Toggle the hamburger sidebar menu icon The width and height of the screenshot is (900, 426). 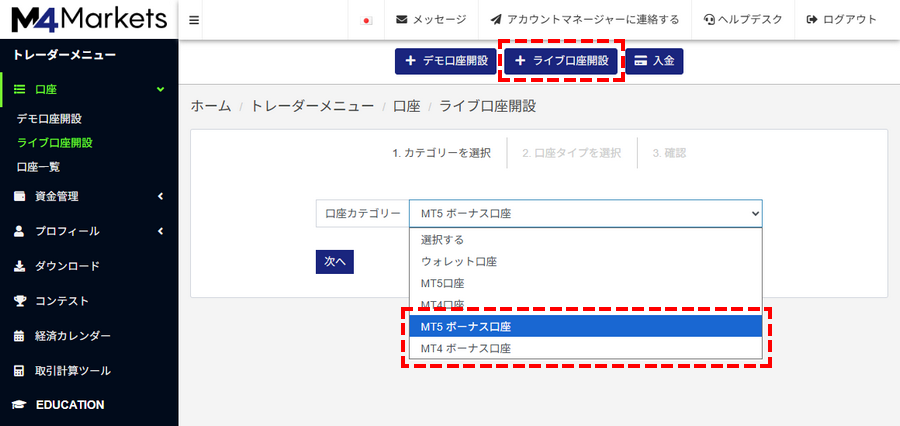coord(194,20)
